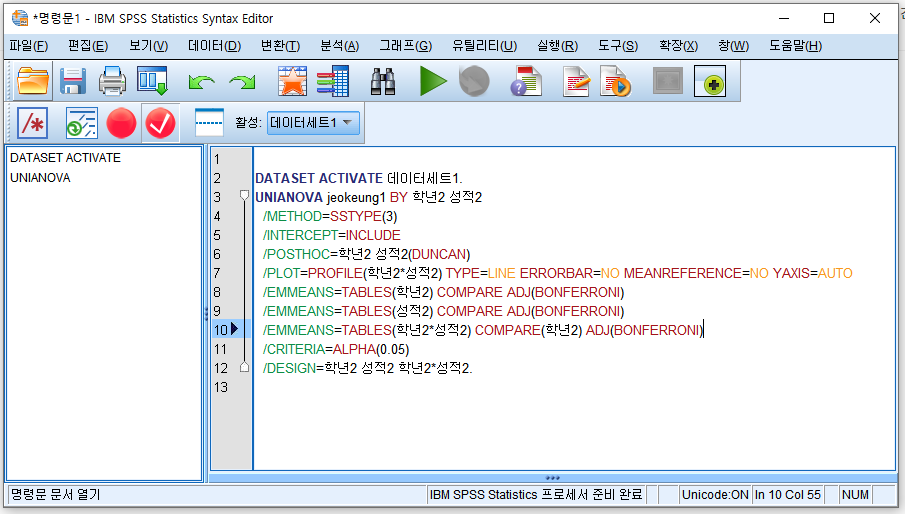The image size is (905, 514).
Task: Toggle breakpoint red circle
Action: pos(121,123)
